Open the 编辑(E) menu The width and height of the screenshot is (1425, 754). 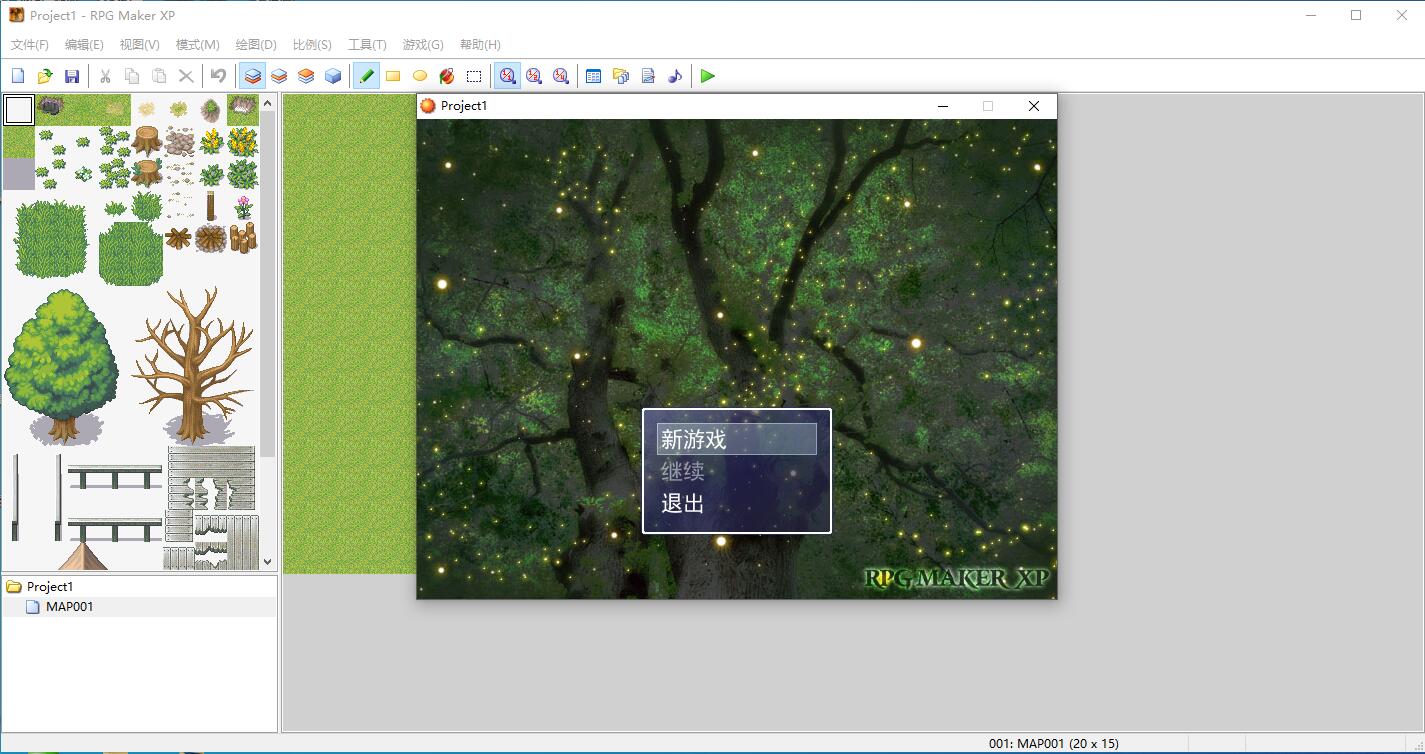click(x=84, y=45)
